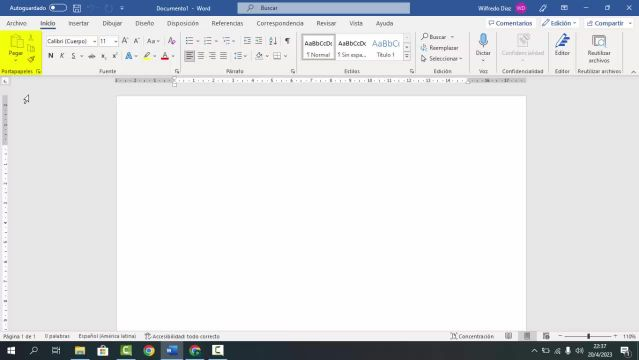Image resolution: width=639 pixels, height=360 pixels.
Task: Align text left
Action: click(189, 55)
